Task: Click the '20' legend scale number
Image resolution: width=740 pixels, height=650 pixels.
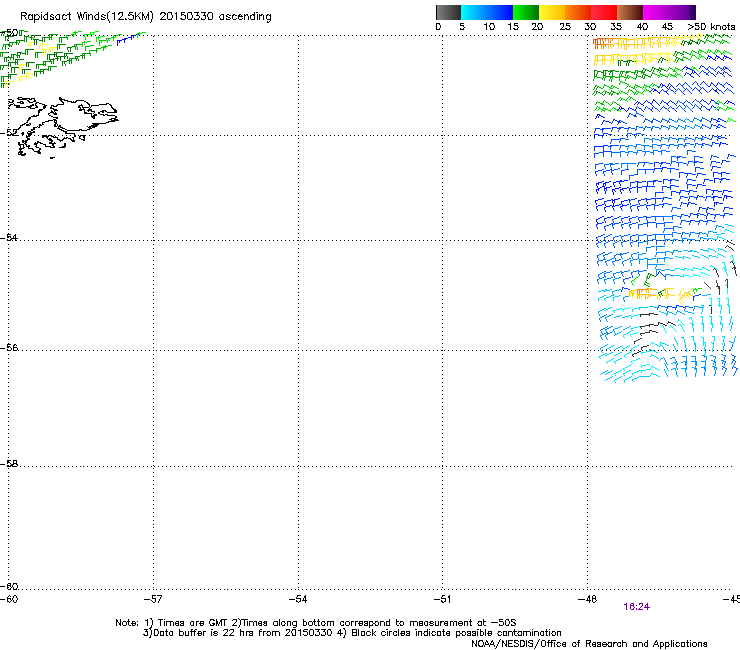Action: click(537, 27)
